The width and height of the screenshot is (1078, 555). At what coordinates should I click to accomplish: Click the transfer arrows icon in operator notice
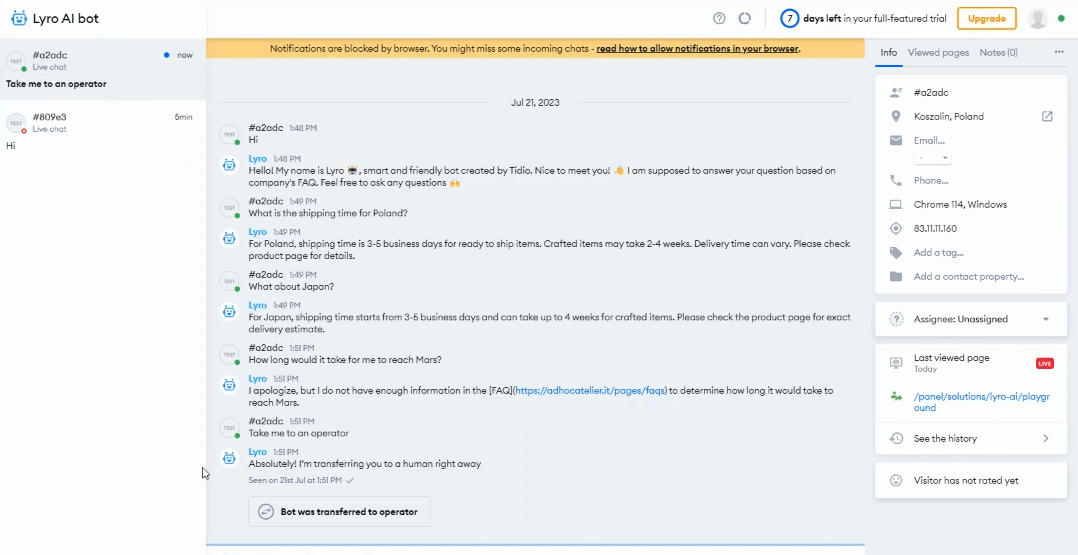265,512
